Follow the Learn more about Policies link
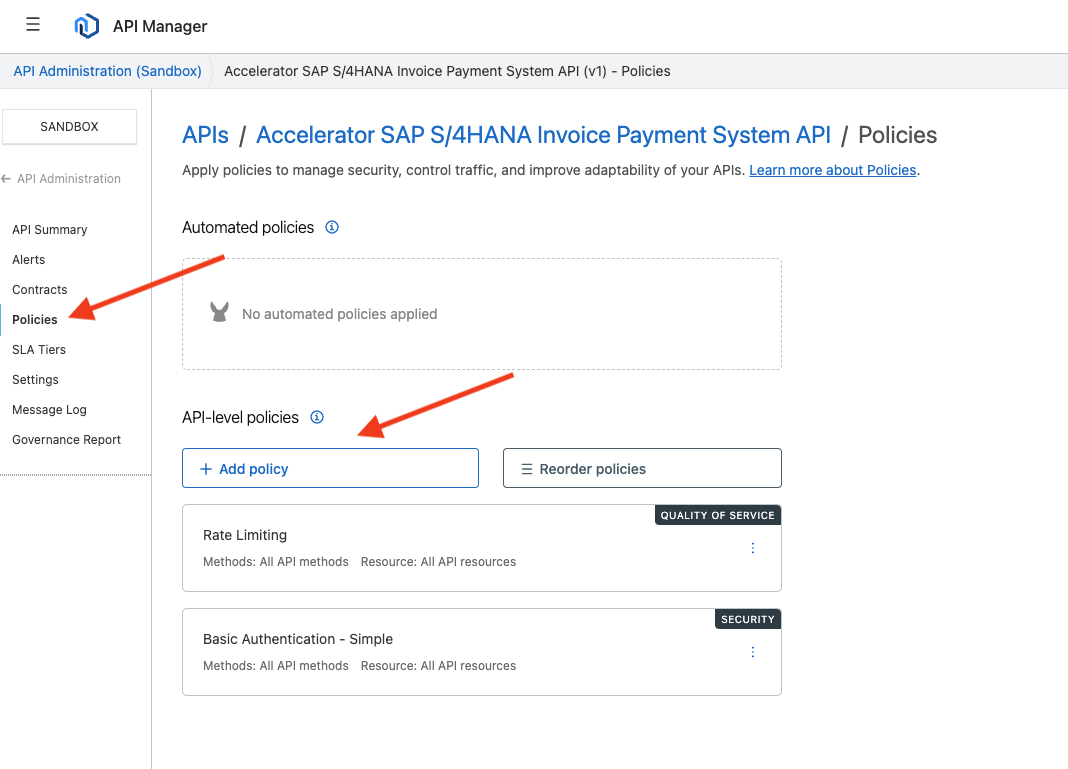Screen dimensions: 1068x769 point(832,170)
